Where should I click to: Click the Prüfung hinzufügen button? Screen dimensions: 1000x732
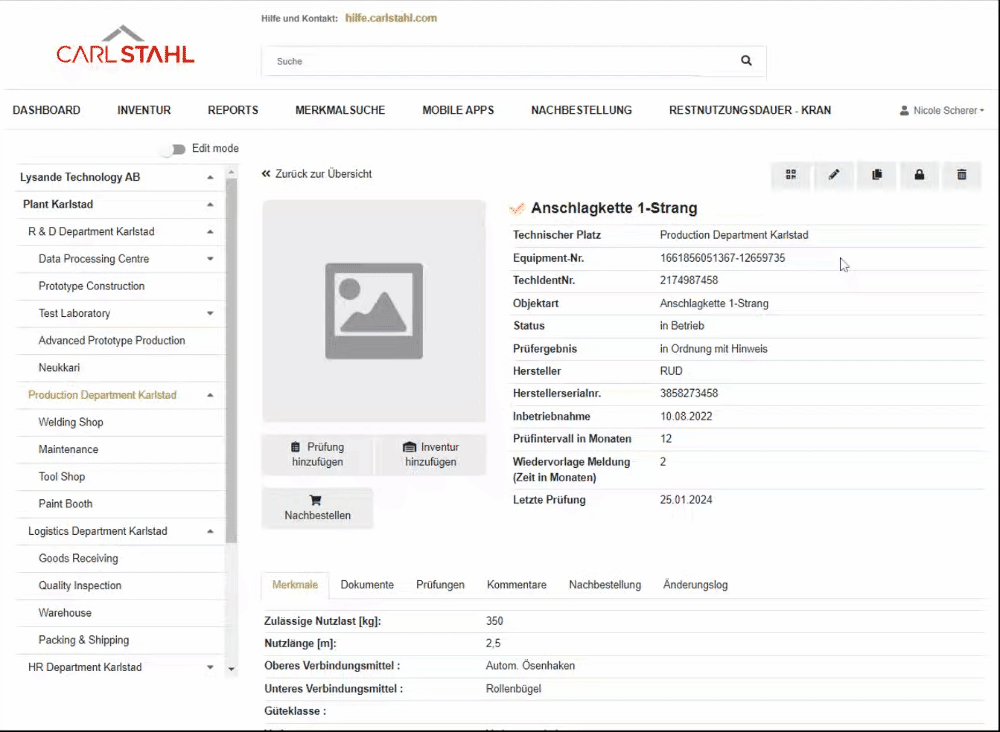(318, 455)
